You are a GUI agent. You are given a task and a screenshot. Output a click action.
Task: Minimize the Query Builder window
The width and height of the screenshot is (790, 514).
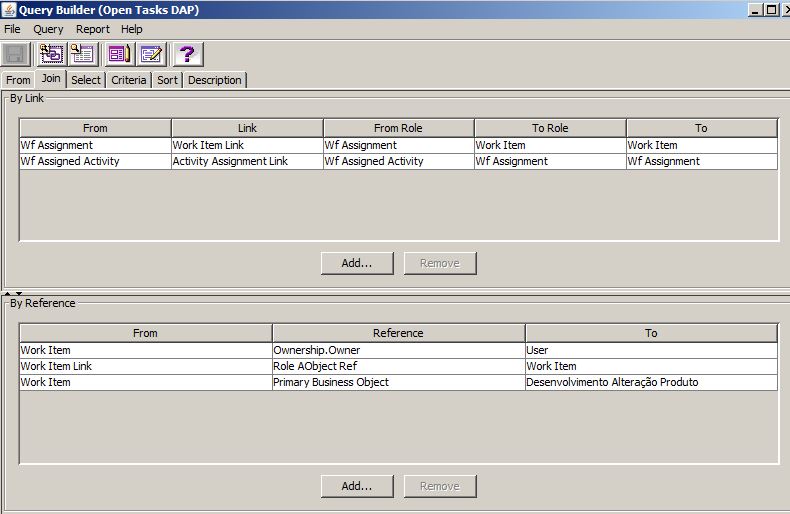pos(755,10)
